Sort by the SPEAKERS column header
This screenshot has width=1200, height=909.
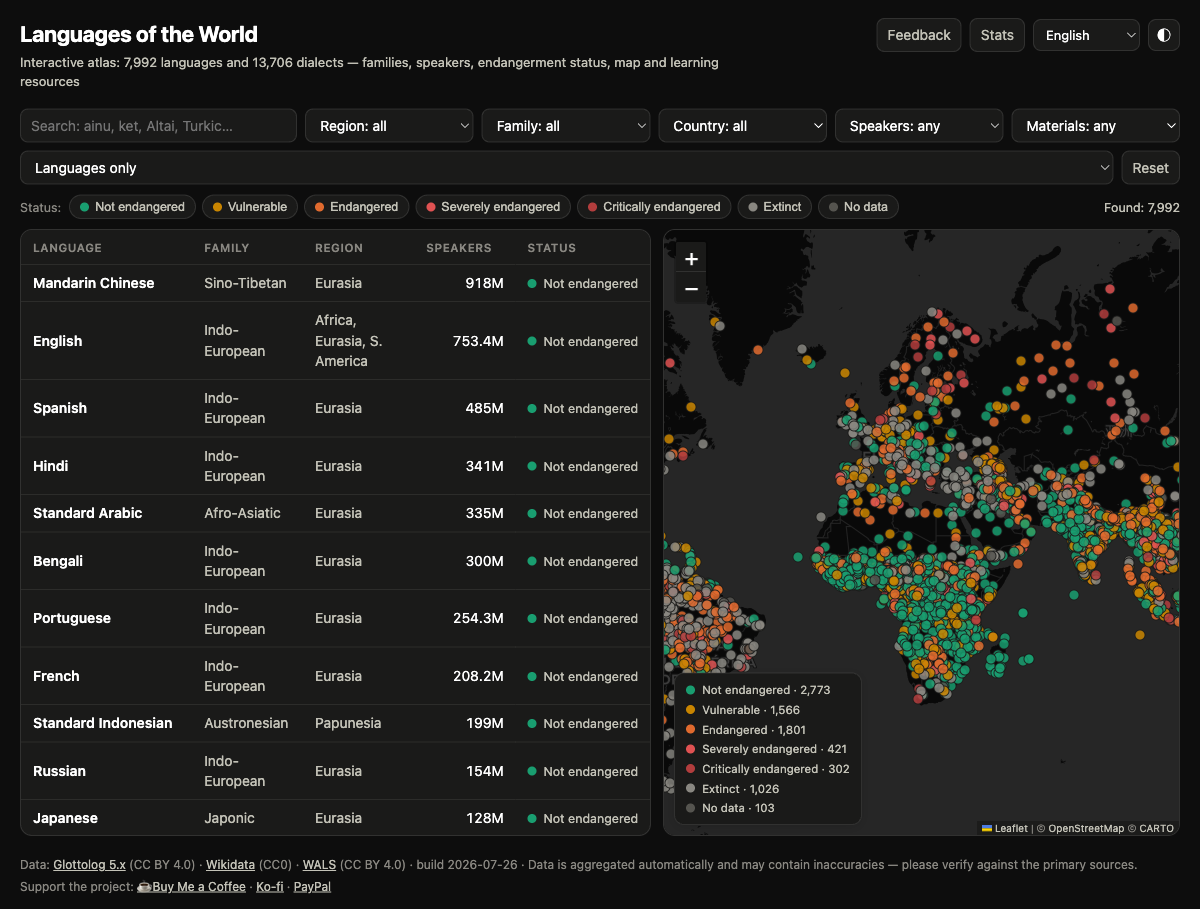point(459,248)
